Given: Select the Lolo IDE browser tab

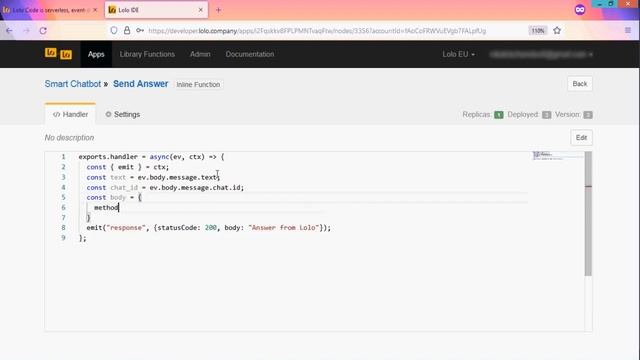Looking at the screenshot, I should pos(156,10).
